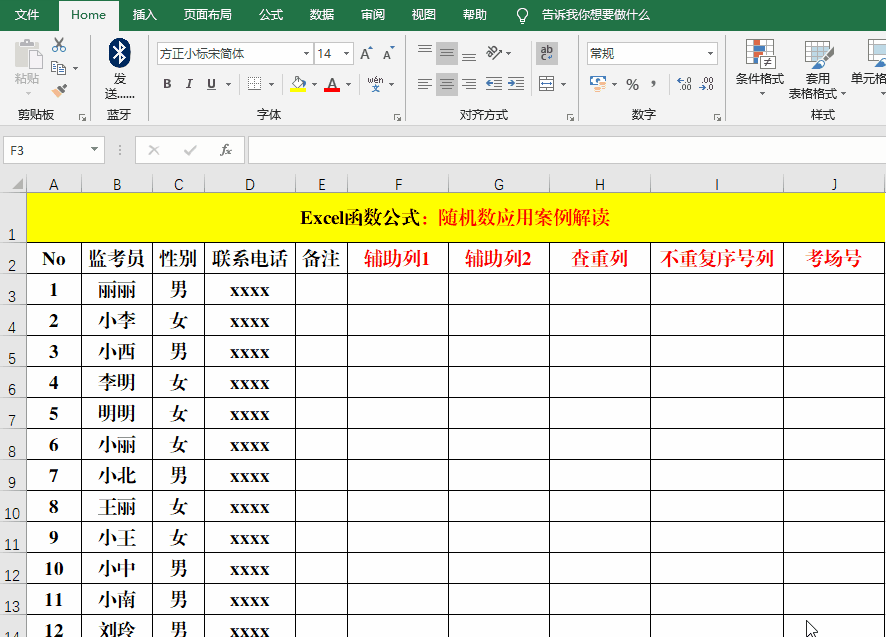The width and height of the screenshot is (886, 637).
Task: Apply red font color A
Action: point(332,84)
